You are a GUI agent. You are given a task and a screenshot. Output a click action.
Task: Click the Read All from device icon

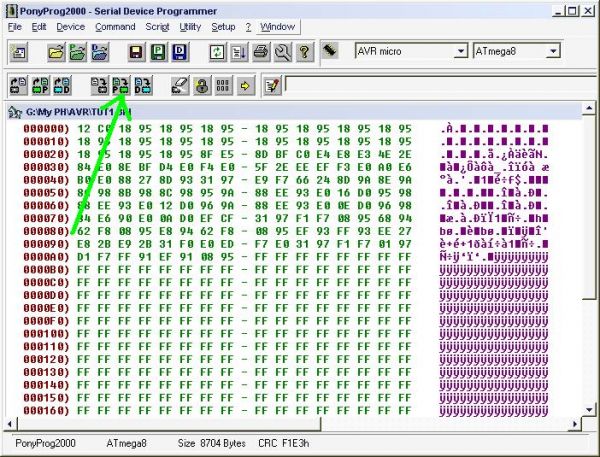19,85
